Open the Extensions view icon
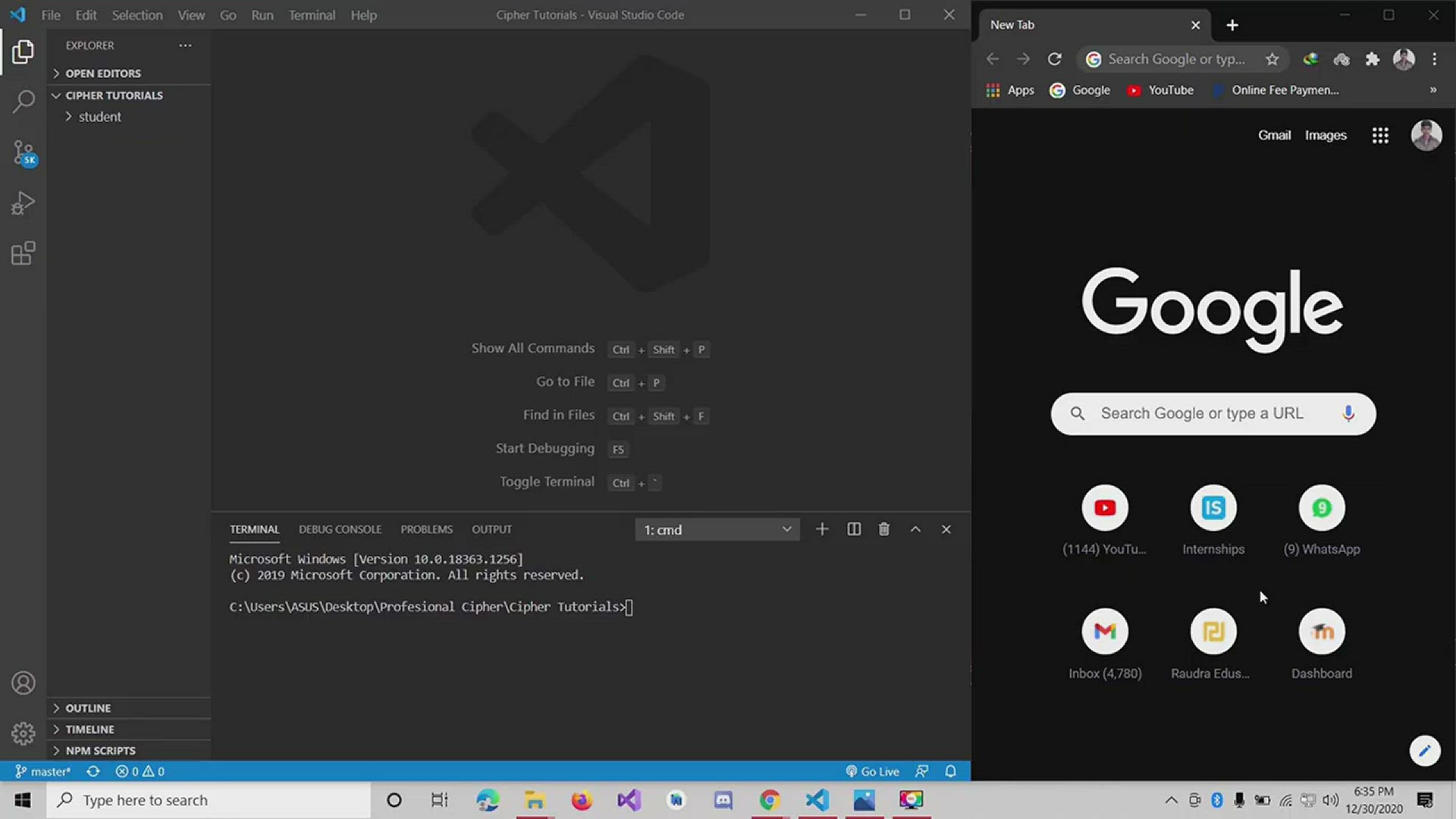Viewport: 1456px width, 819px height. point(23,253)
